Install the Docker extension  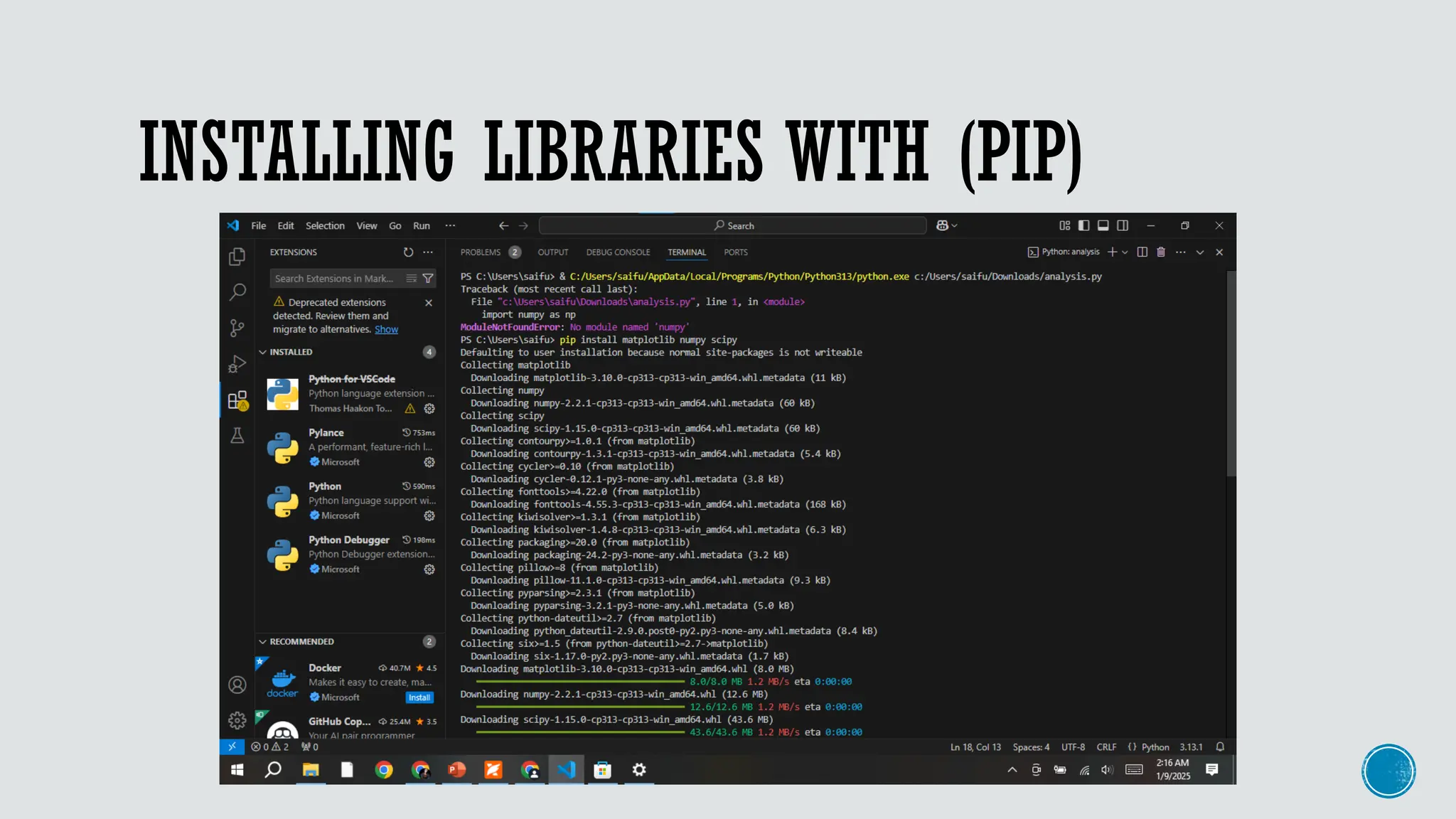(x=419, y=697)
